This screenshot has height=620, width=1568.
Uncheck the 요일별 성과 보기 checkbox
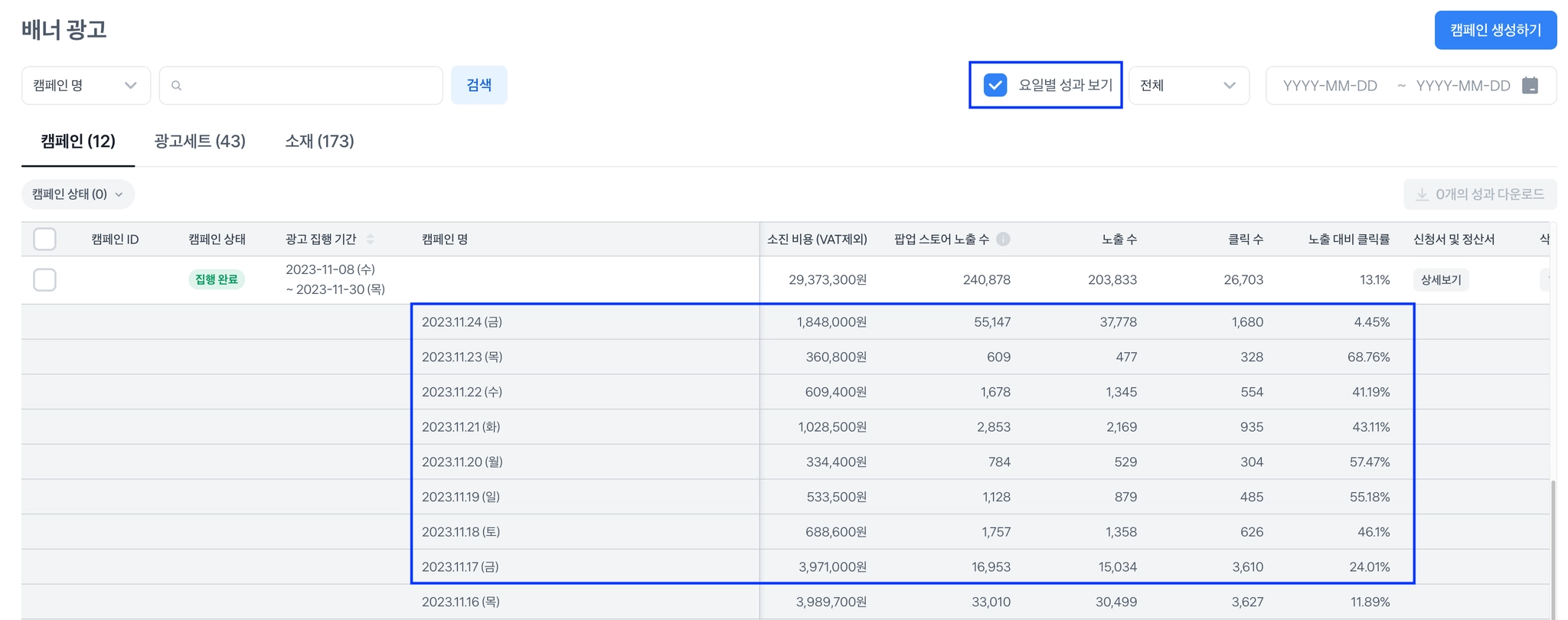(995, 85)
